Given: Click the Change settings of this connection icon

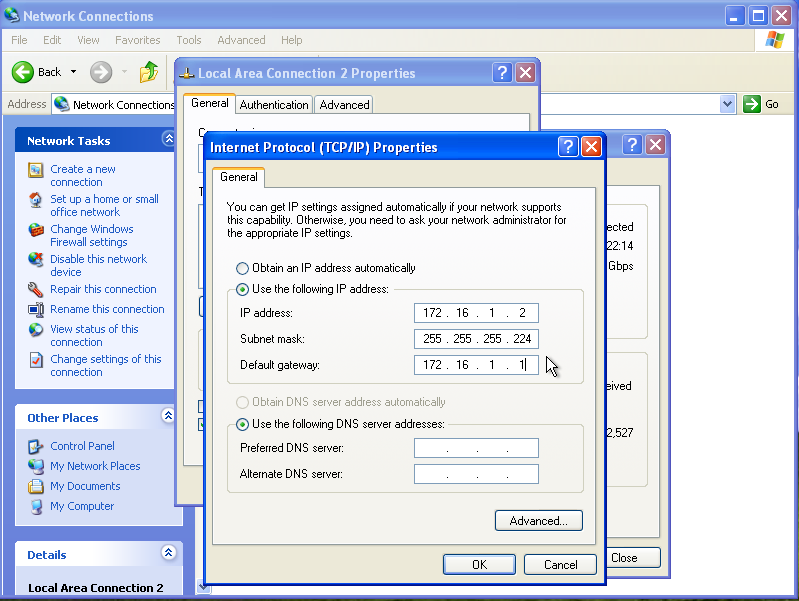Looking at the screenshot, I should coord(36,360).
